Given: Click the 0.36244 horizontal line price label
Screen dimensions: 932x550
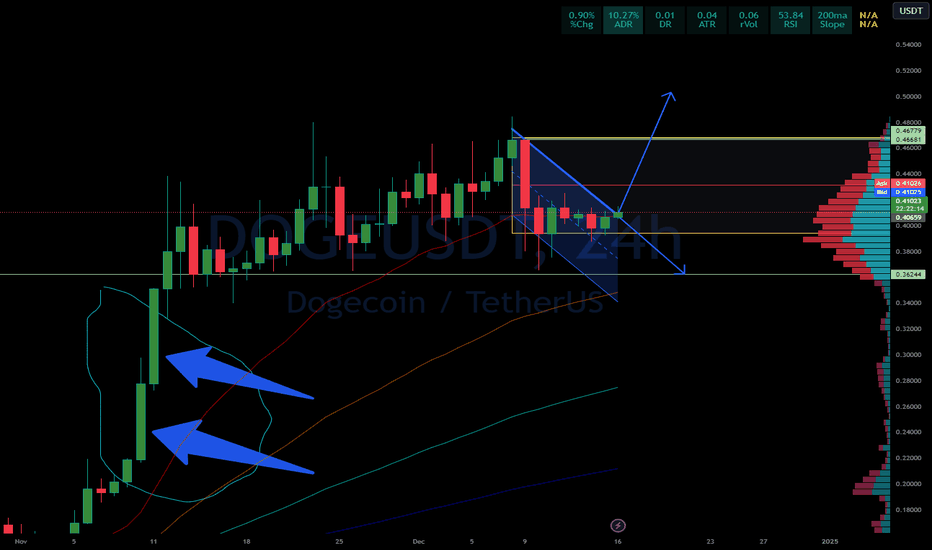Looking at the screenshot, I should (x=908, y=275).
